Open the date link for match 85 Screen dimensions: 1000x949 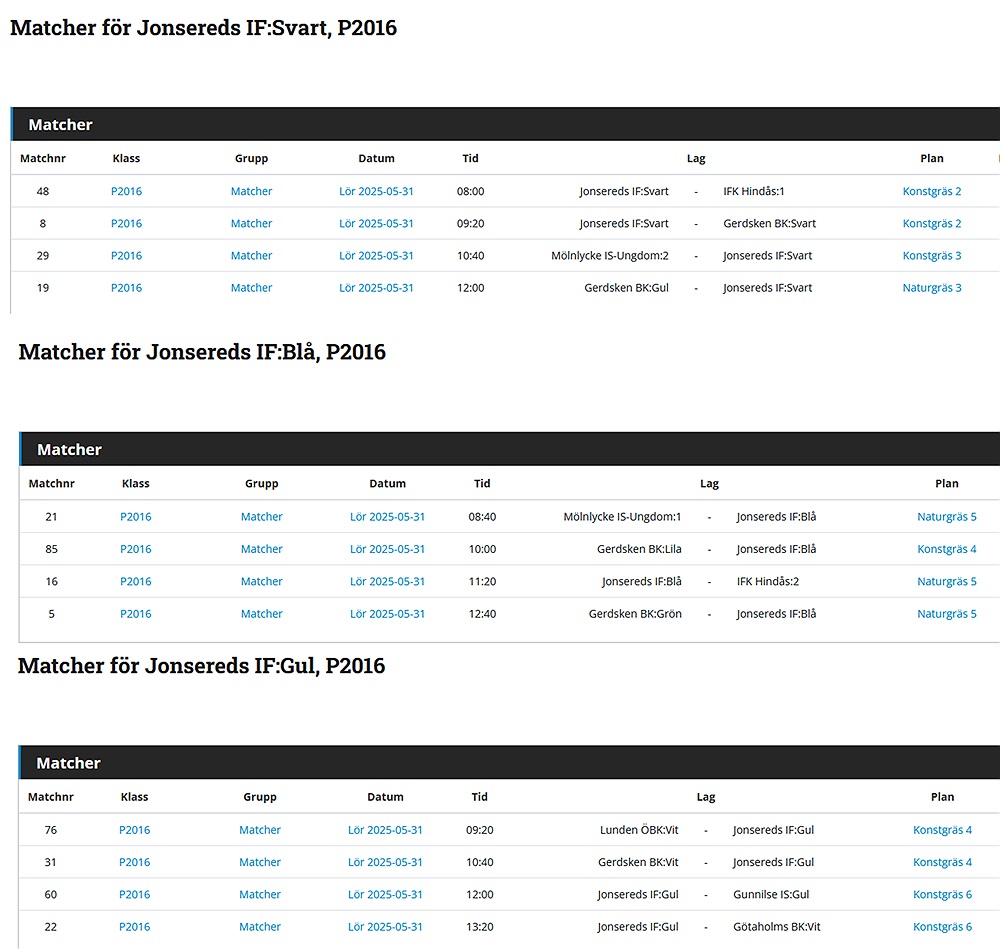coord(387,549)
